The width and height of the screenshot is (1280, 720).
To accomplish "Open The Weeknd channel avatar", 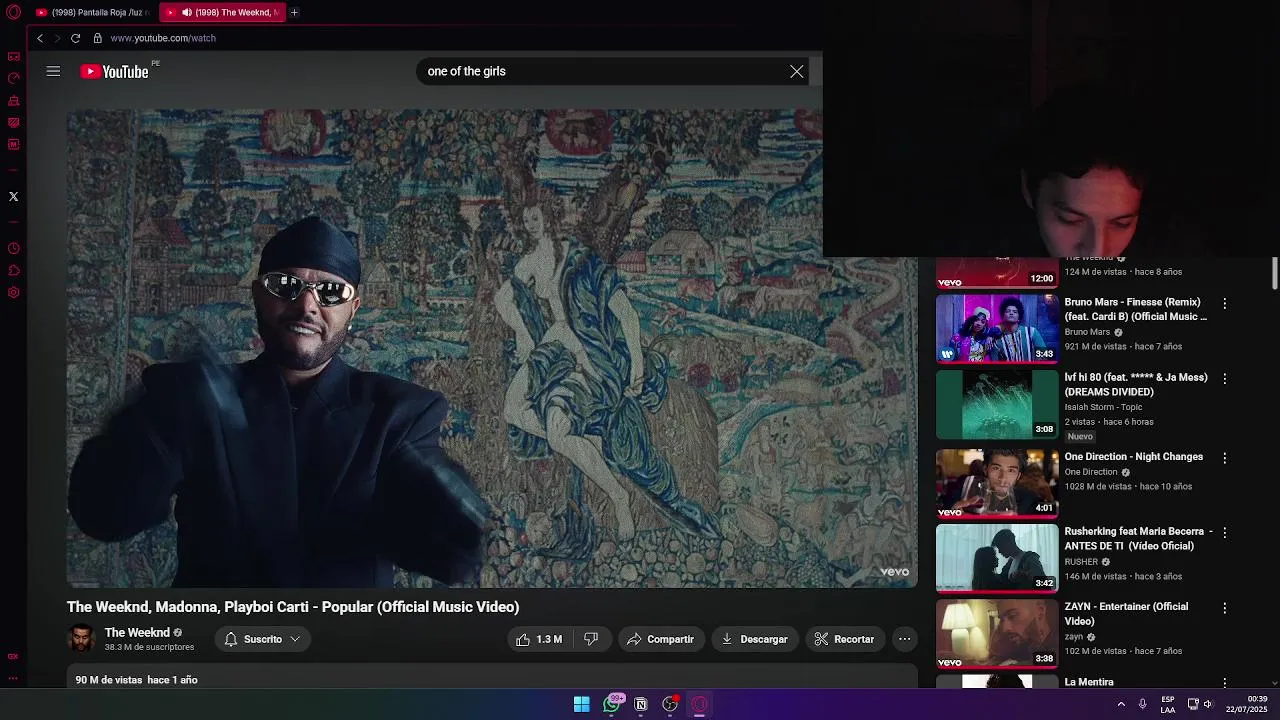I will [81, 638].
